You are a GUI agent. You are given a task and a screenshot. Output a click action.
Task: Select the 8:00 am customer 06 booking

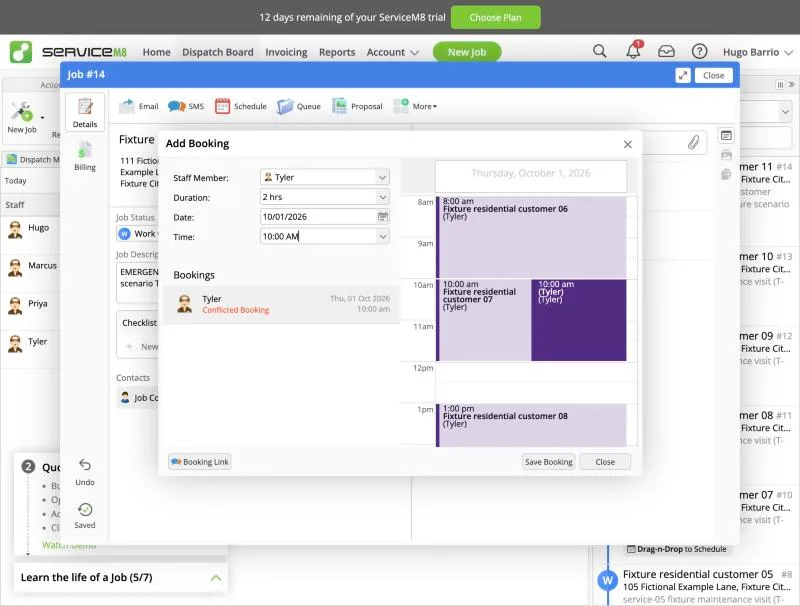[x=531, y=237]
